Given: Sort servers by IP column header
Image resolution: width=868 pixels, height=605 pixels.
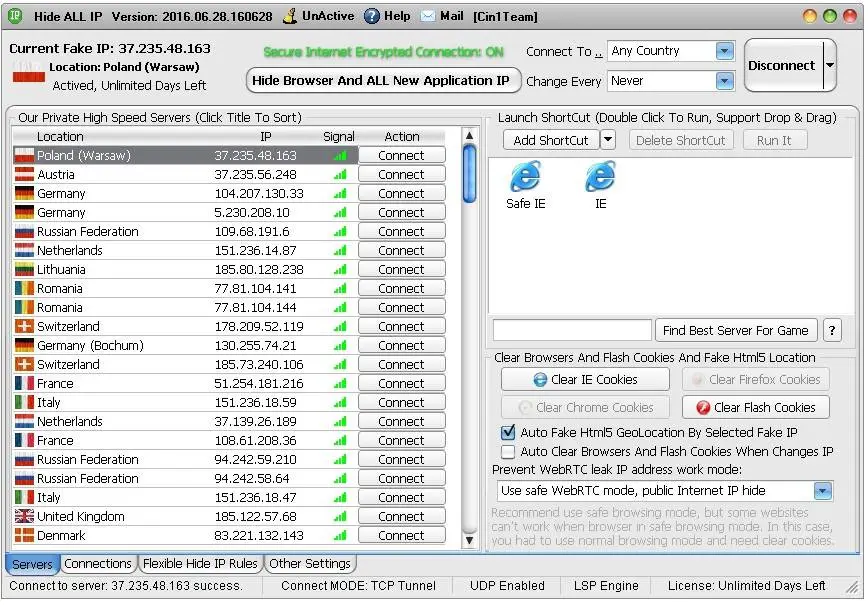Looking at the screenshot, I should pyautogui.click(x=266, y=137).
